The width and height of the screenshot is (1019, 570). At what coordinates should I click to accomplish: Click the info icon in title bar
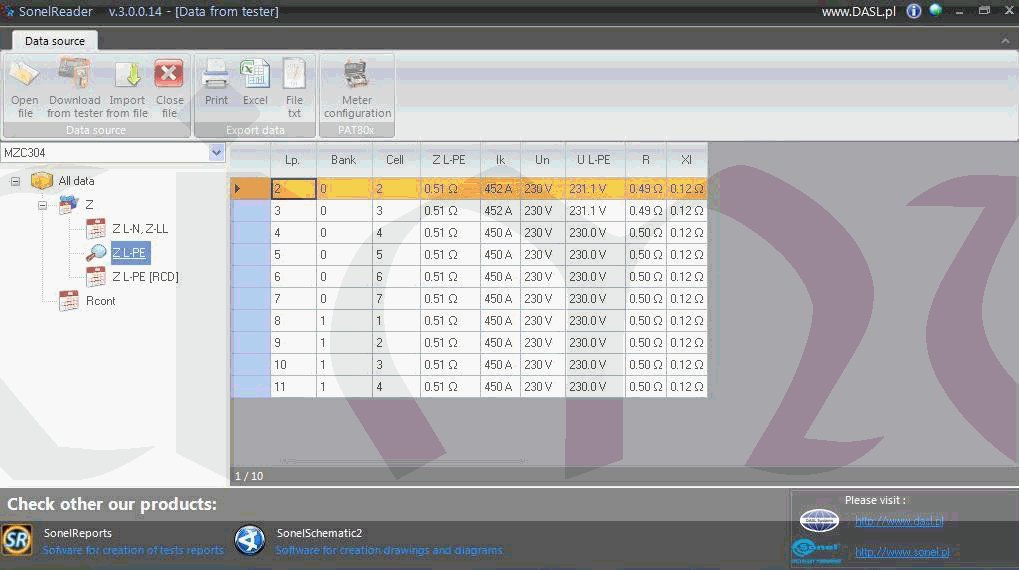(914, 11)
